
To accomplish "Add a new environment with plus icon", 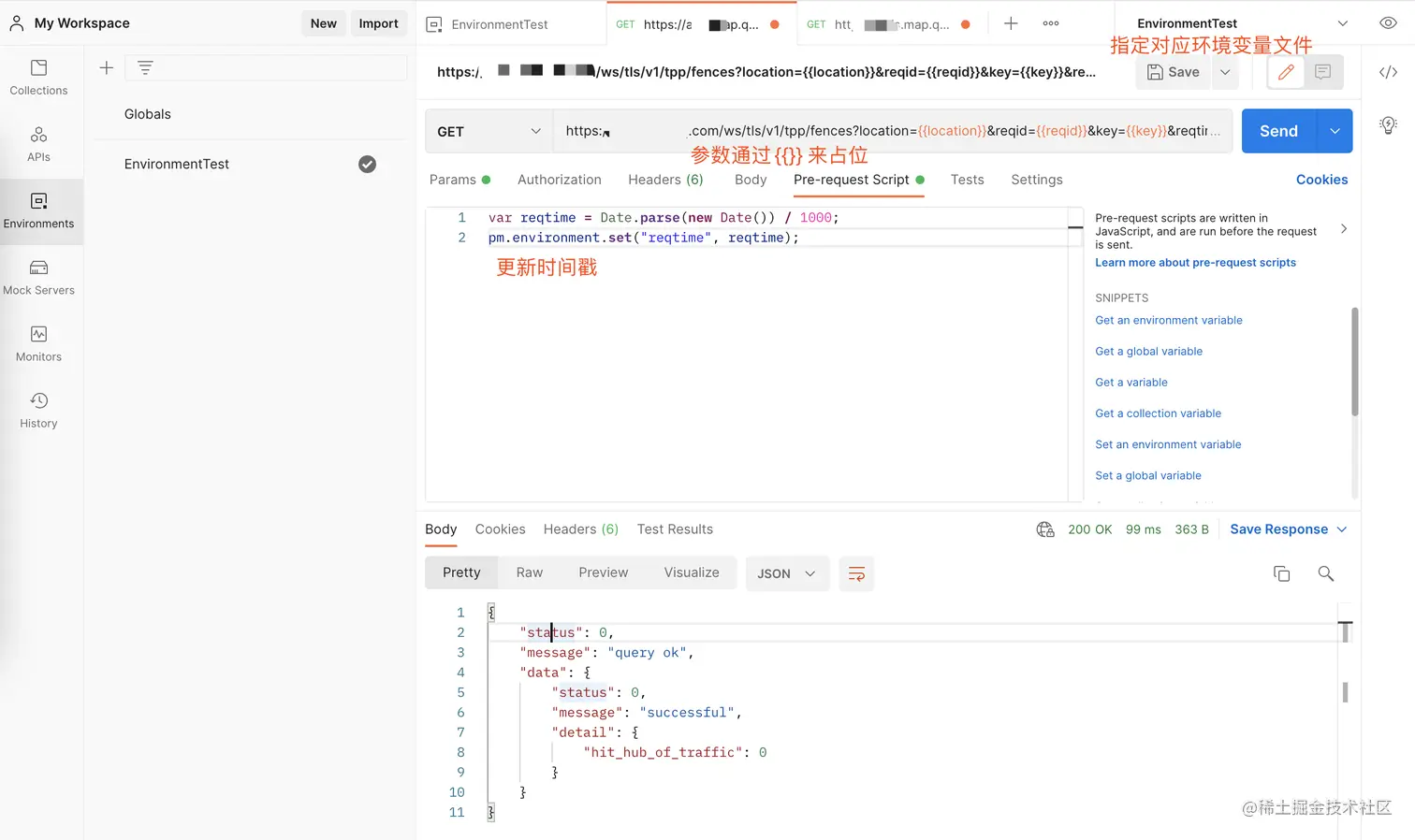I will (107, 67).
